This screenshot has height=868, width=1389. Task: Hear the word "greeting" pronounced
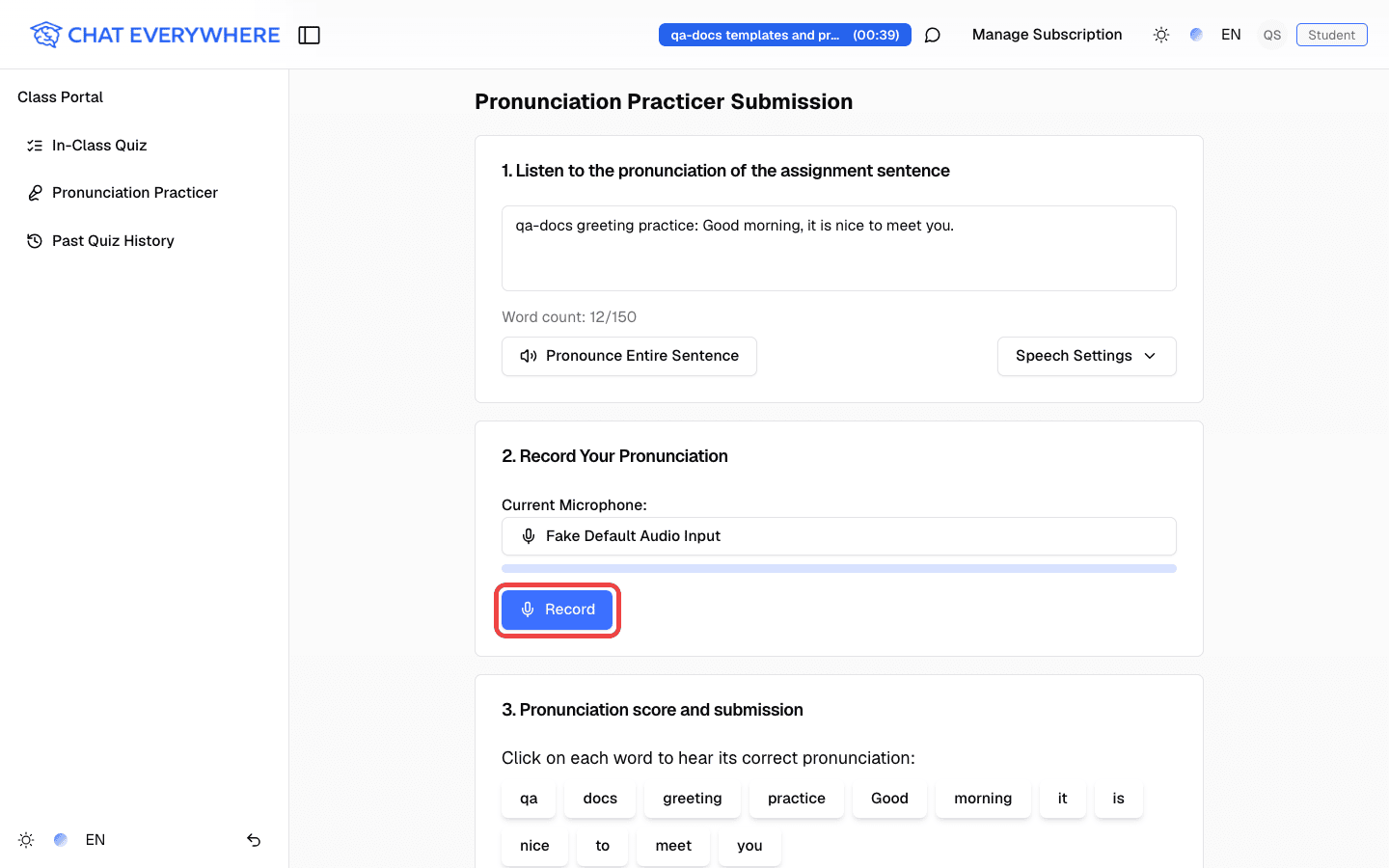pyautogui.click(x=693, y=799)
